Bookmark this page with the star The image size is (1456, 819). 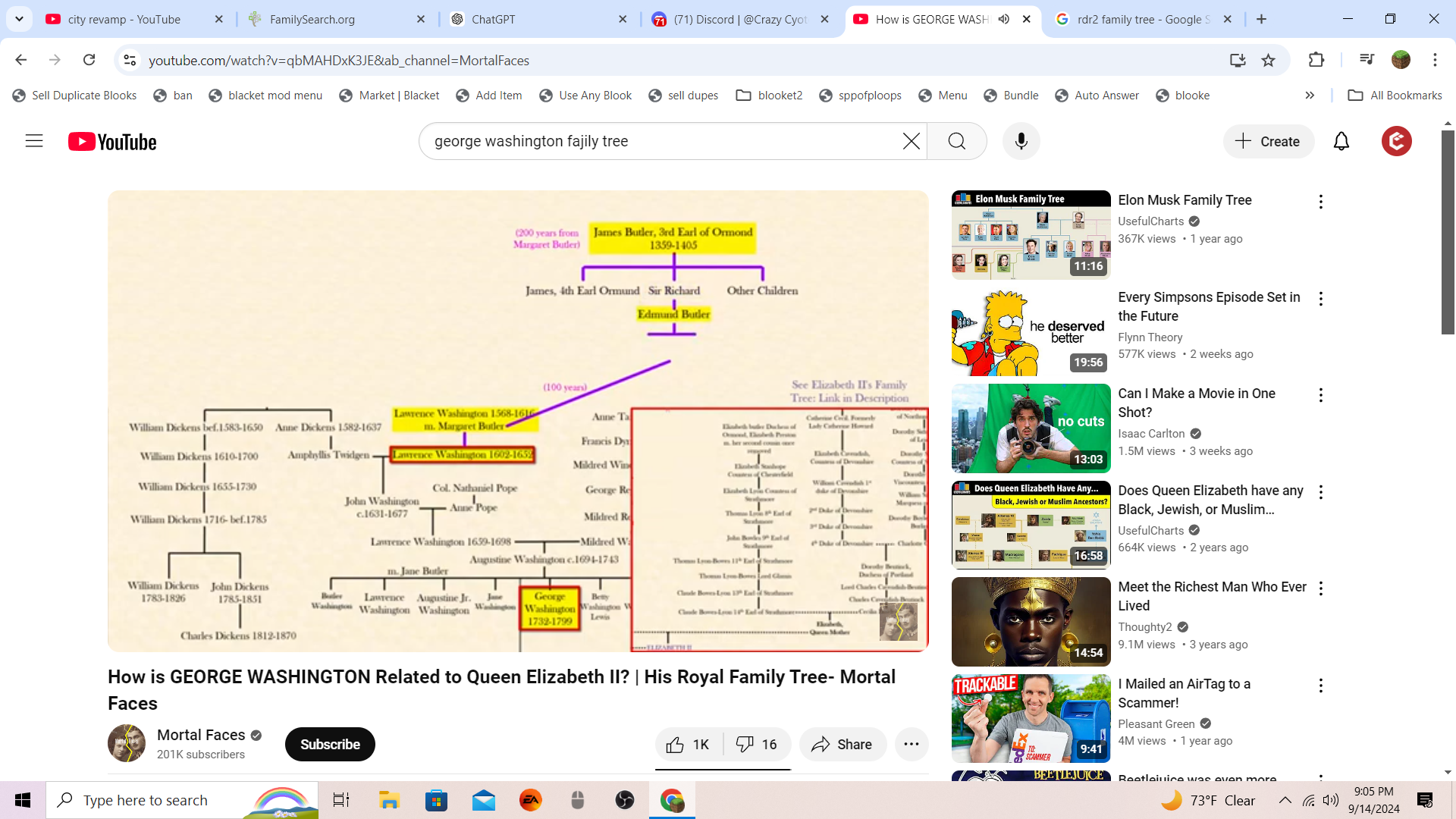point(1268,60)
